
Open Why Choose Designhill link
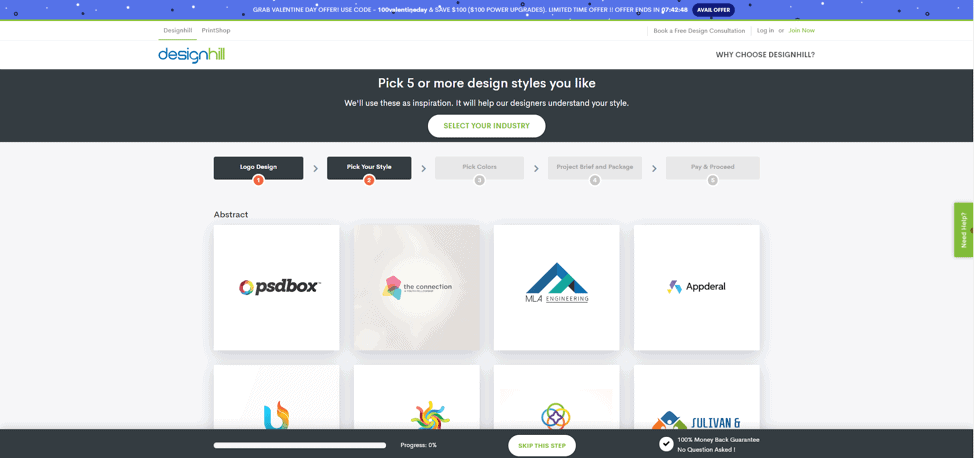(x=765, y=55)
